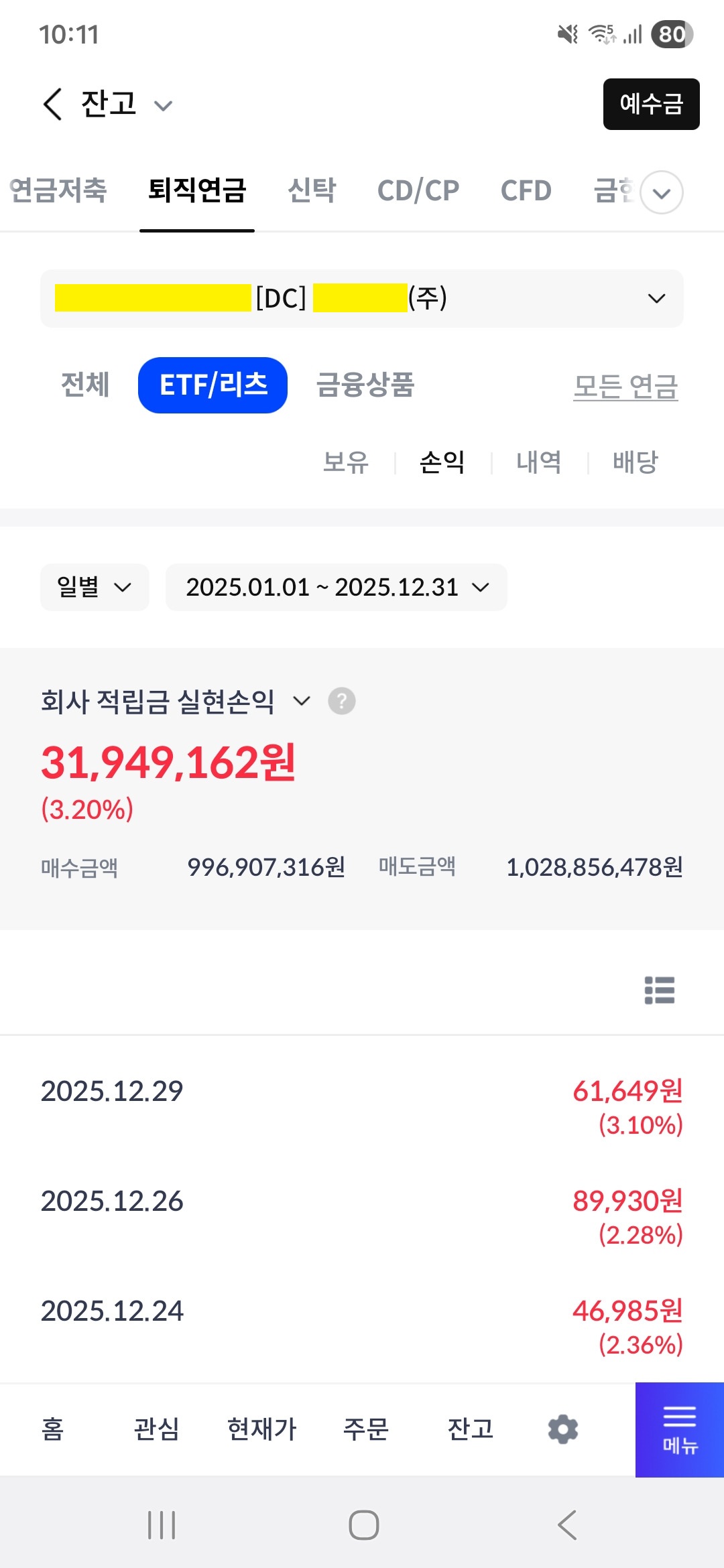
Task: Open the blue 메뉴 hamburger button
Action: (x=680, y=1429)
